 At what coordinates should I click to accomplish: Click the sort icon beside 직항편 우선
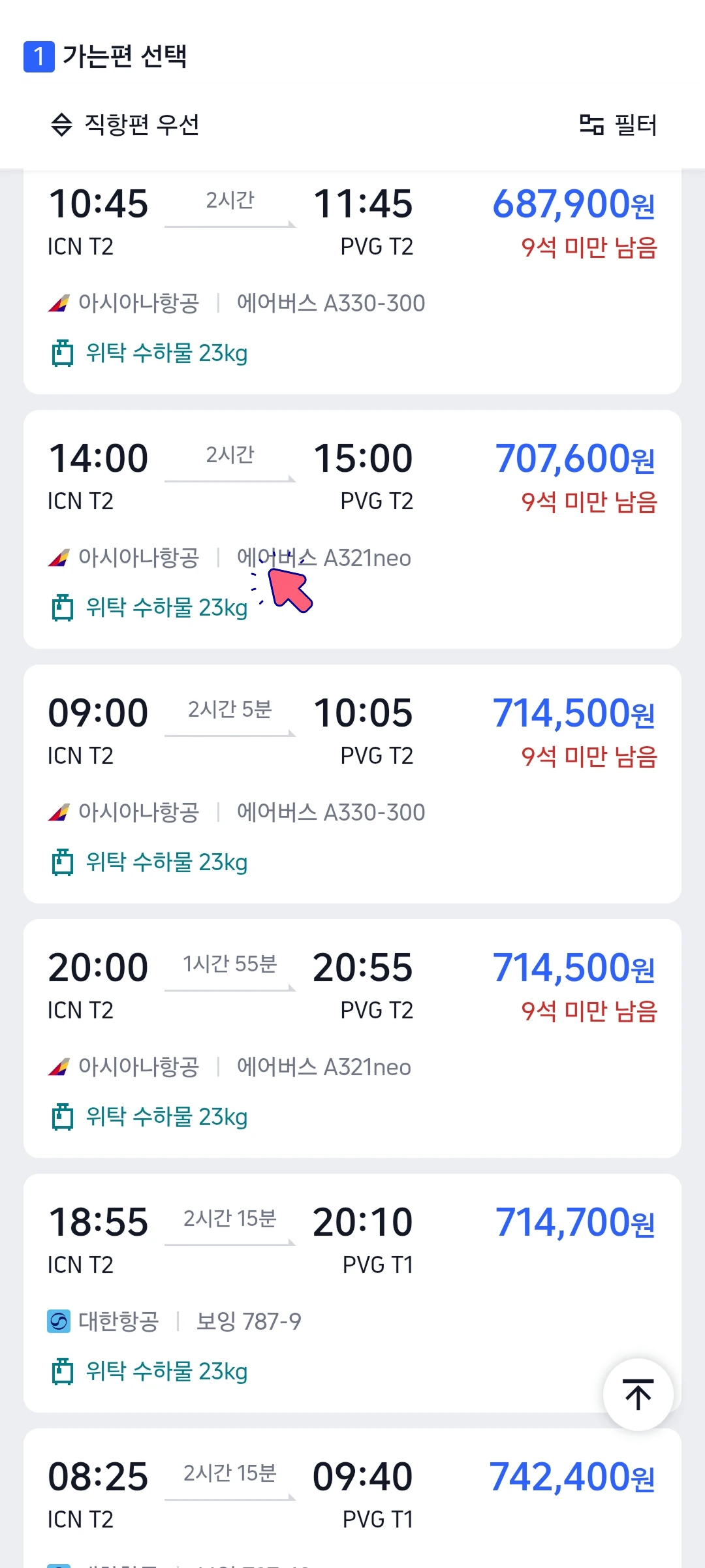61,124
